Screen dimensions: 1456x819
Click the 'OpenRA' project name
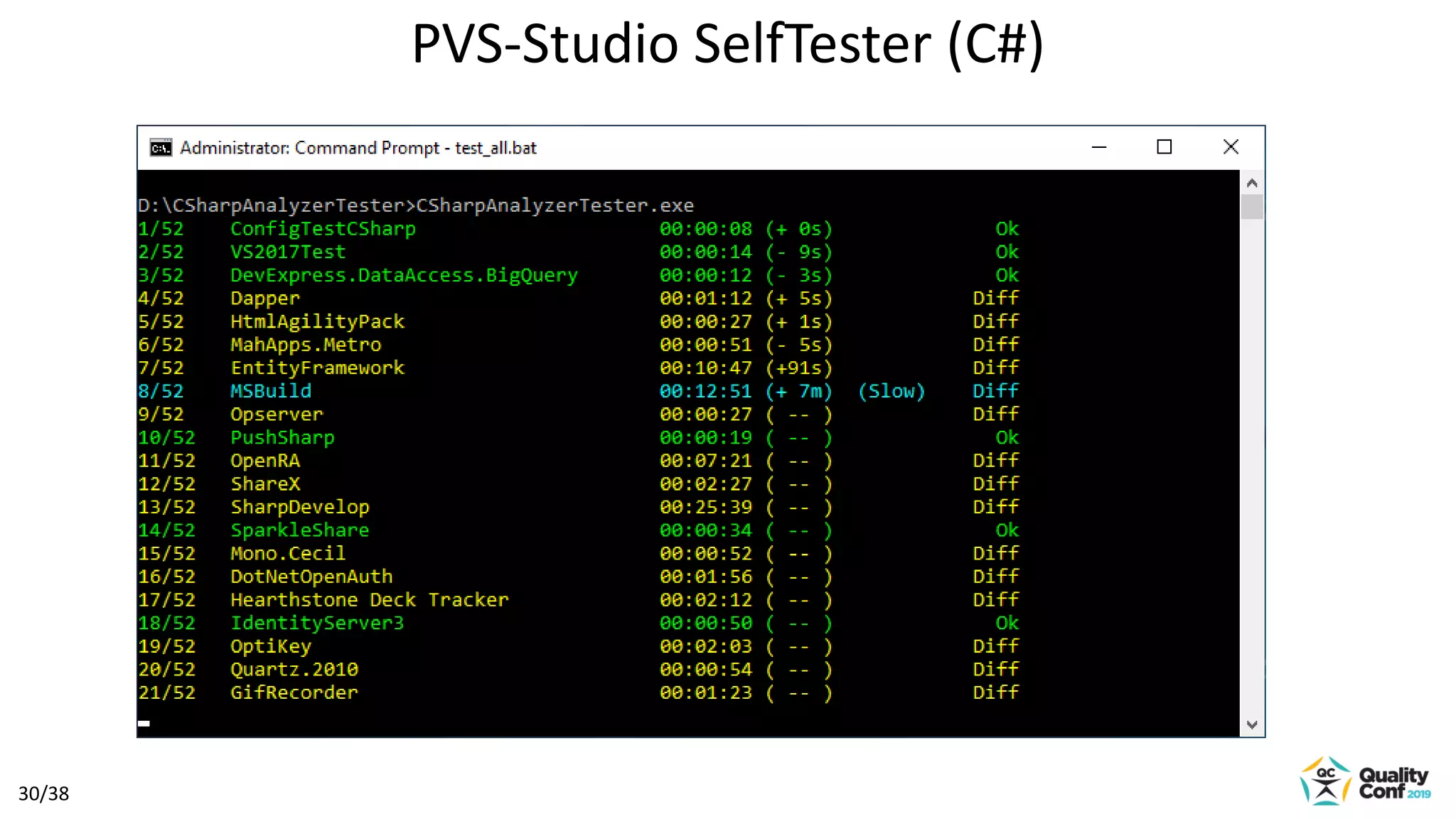coord(265,461)
